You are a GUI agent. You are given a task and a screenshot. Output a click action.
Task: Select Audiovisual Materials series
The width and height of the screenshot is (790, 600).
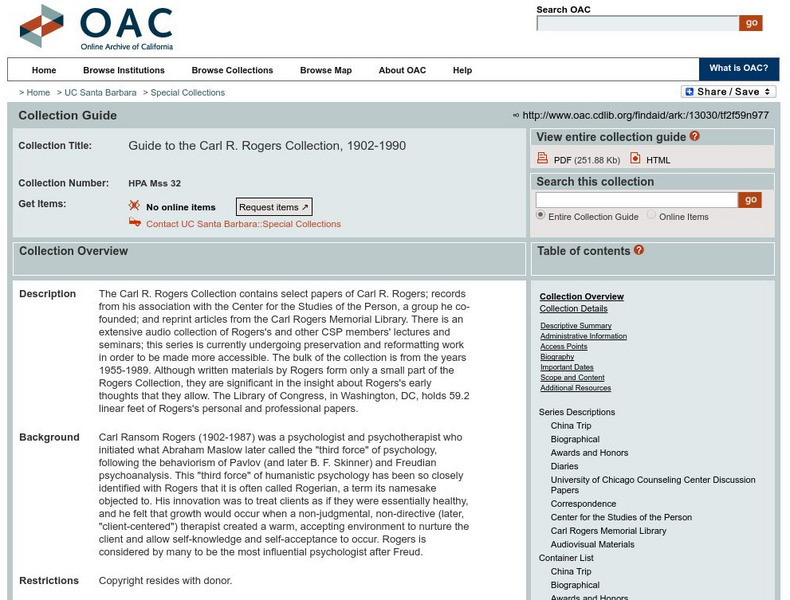coord(592,545)
